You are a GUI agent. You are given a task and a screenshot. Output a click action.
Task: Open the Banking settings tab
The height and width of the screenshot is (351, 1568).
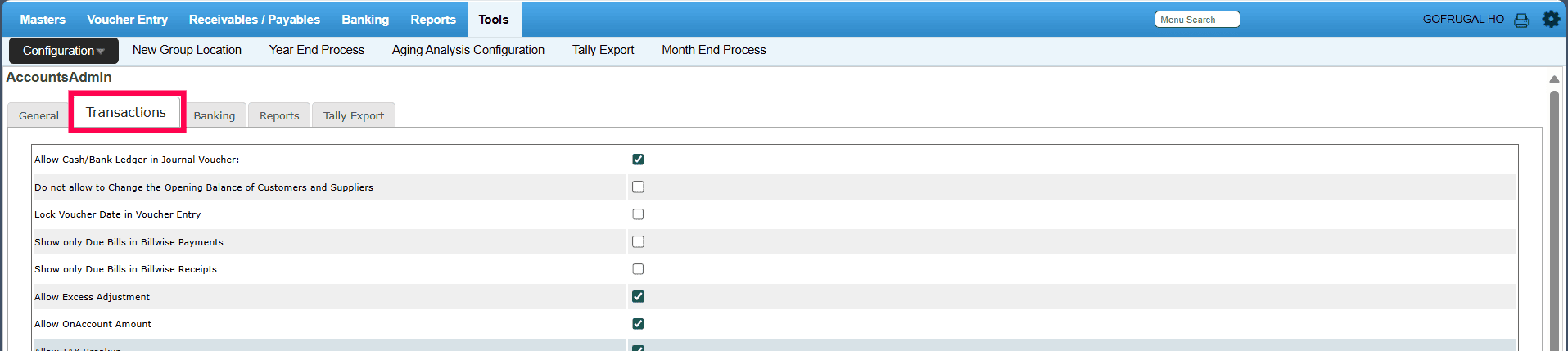coord(214,115)
